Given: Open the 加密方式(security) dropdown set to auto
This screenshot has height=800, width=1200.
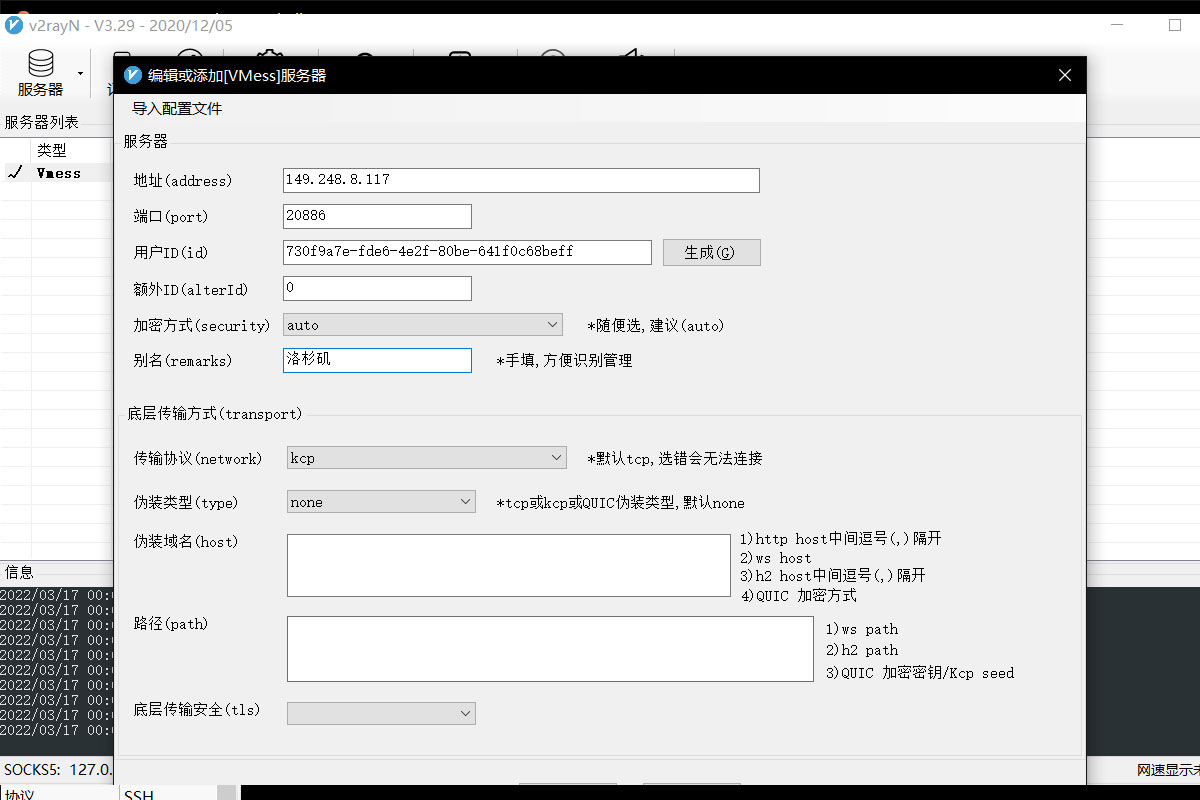Looking at the screenshot, I should pos(423,325).
